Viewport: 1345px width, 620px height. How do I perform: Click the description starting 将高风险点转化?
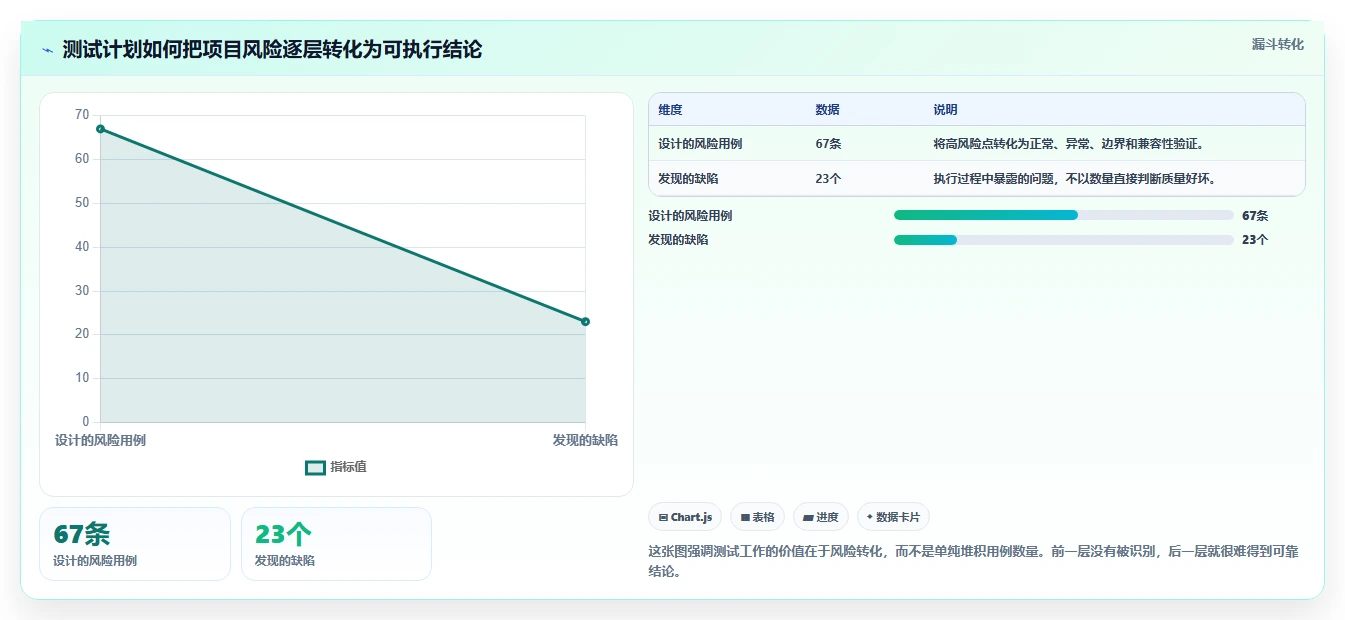[1069, 144]
